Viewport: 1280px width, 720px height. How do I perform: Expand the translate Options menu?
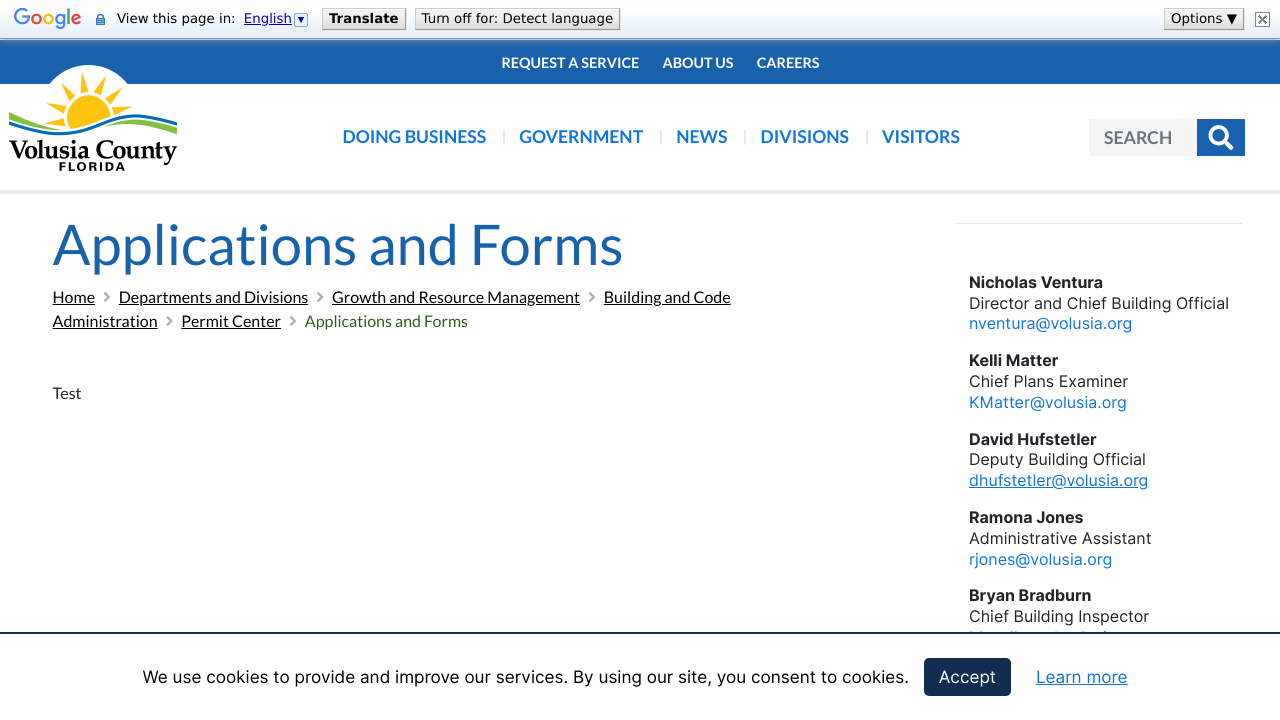coord(1203,19)
